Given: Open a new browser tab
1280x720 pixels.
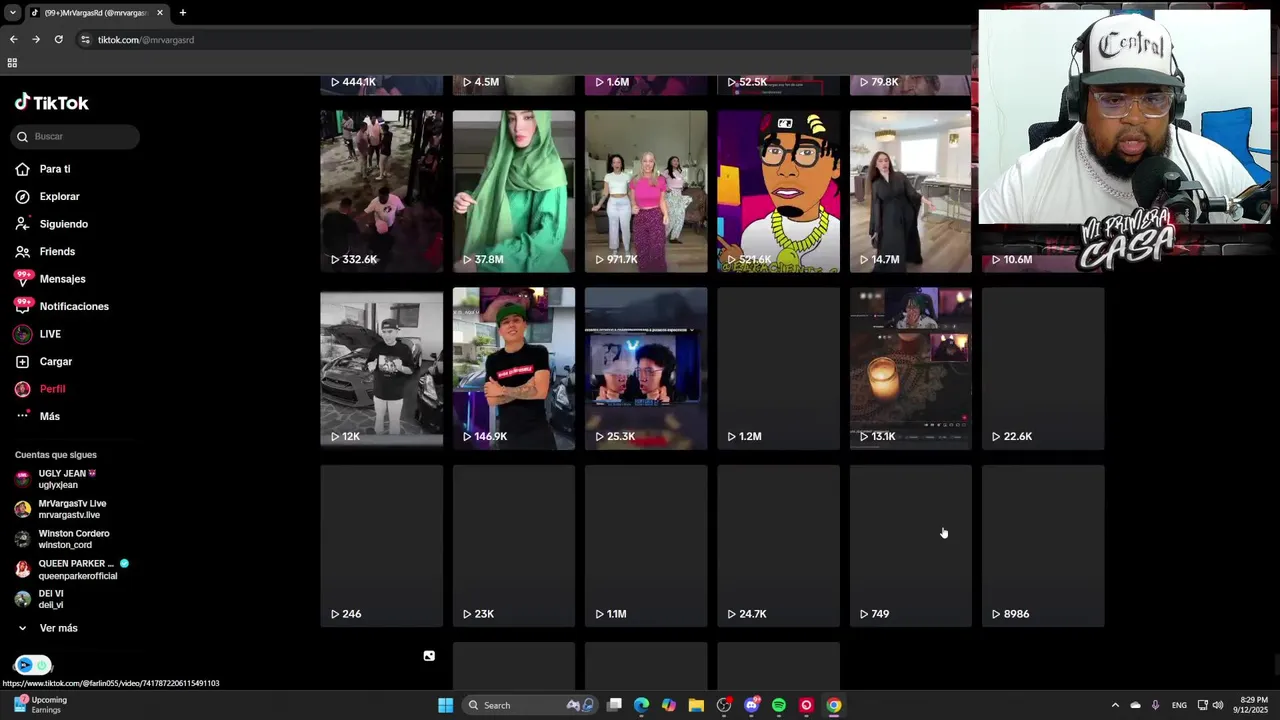Looking at the screenshot, I should [182, 13].
